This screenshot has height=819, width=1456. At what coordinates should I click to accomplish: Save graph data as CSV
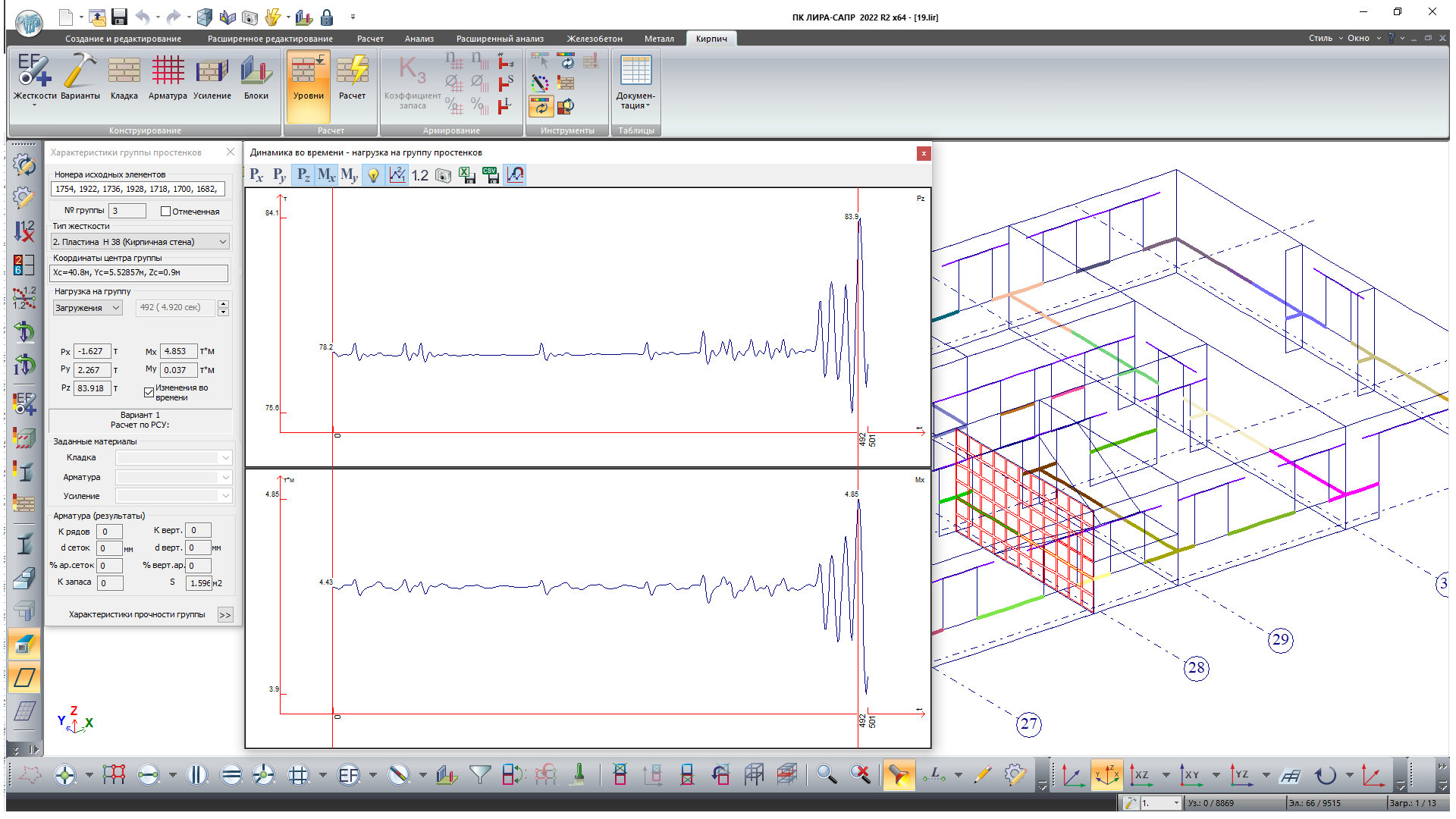[x=491, y=175]
